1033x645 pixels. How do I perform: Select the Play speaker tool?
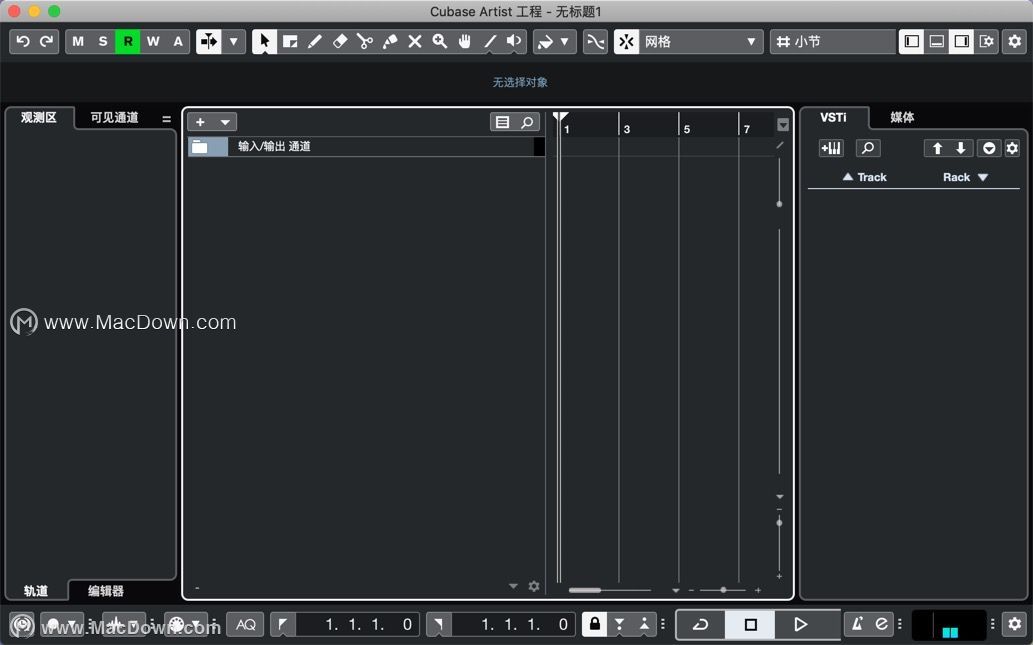point(514,42)
